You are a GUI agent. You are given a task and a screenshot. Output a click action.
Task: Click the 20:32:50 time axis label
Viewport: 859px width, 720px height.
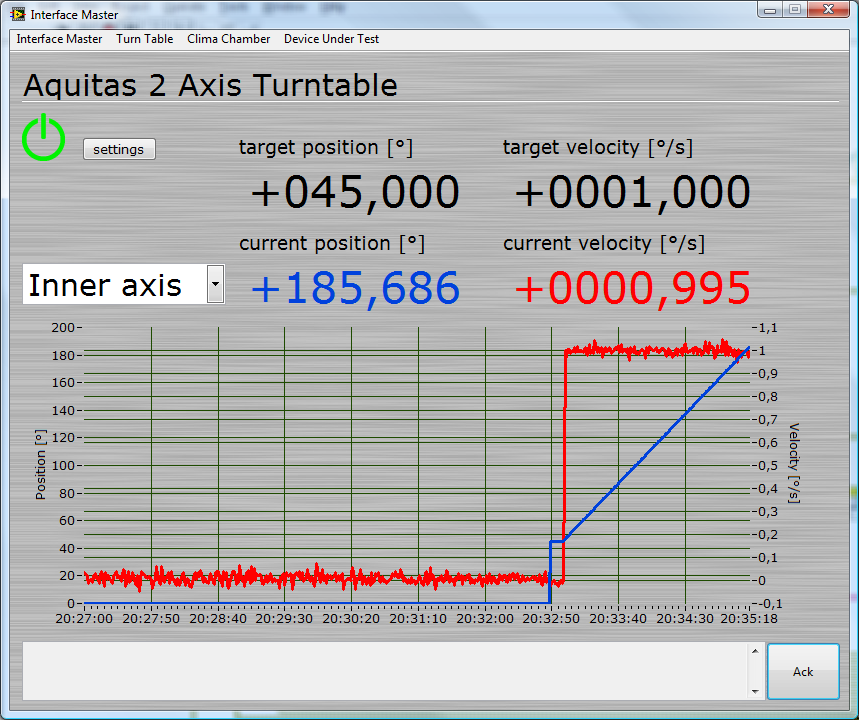551,619
